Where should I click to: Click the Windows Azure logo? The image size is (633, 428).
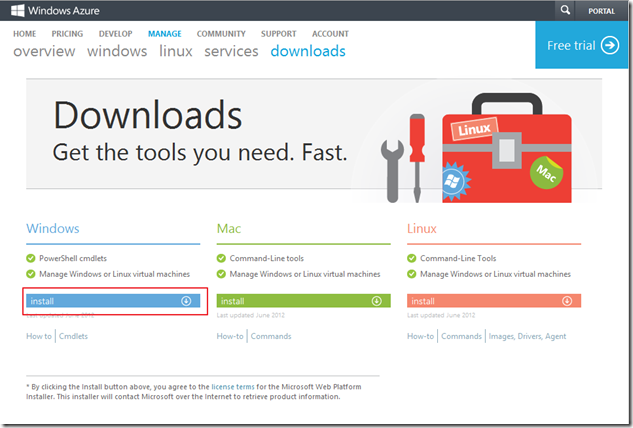tap(55, 10)
